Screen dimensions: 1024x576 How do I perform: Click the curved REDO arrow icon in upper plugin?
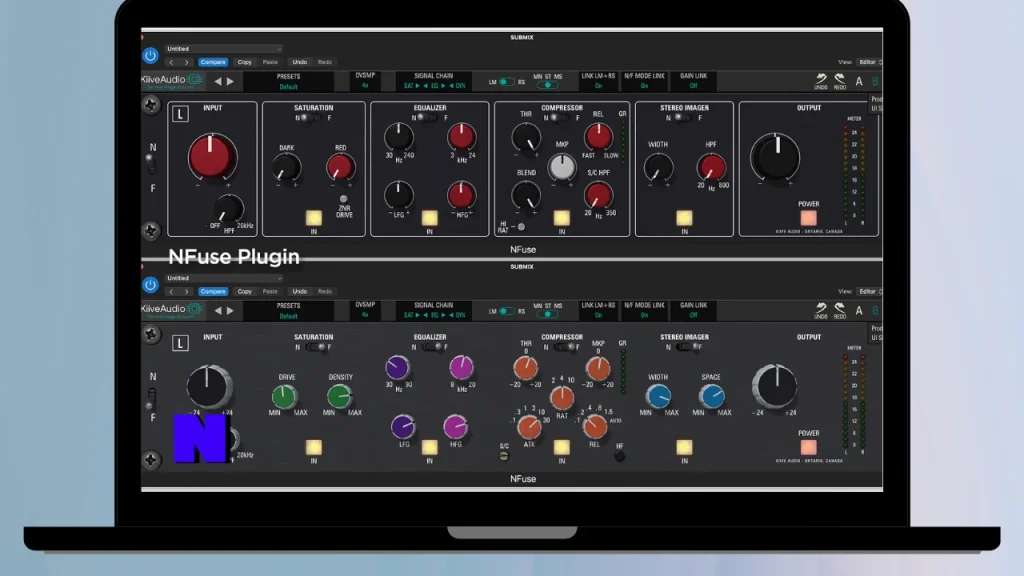coord(840,80)
